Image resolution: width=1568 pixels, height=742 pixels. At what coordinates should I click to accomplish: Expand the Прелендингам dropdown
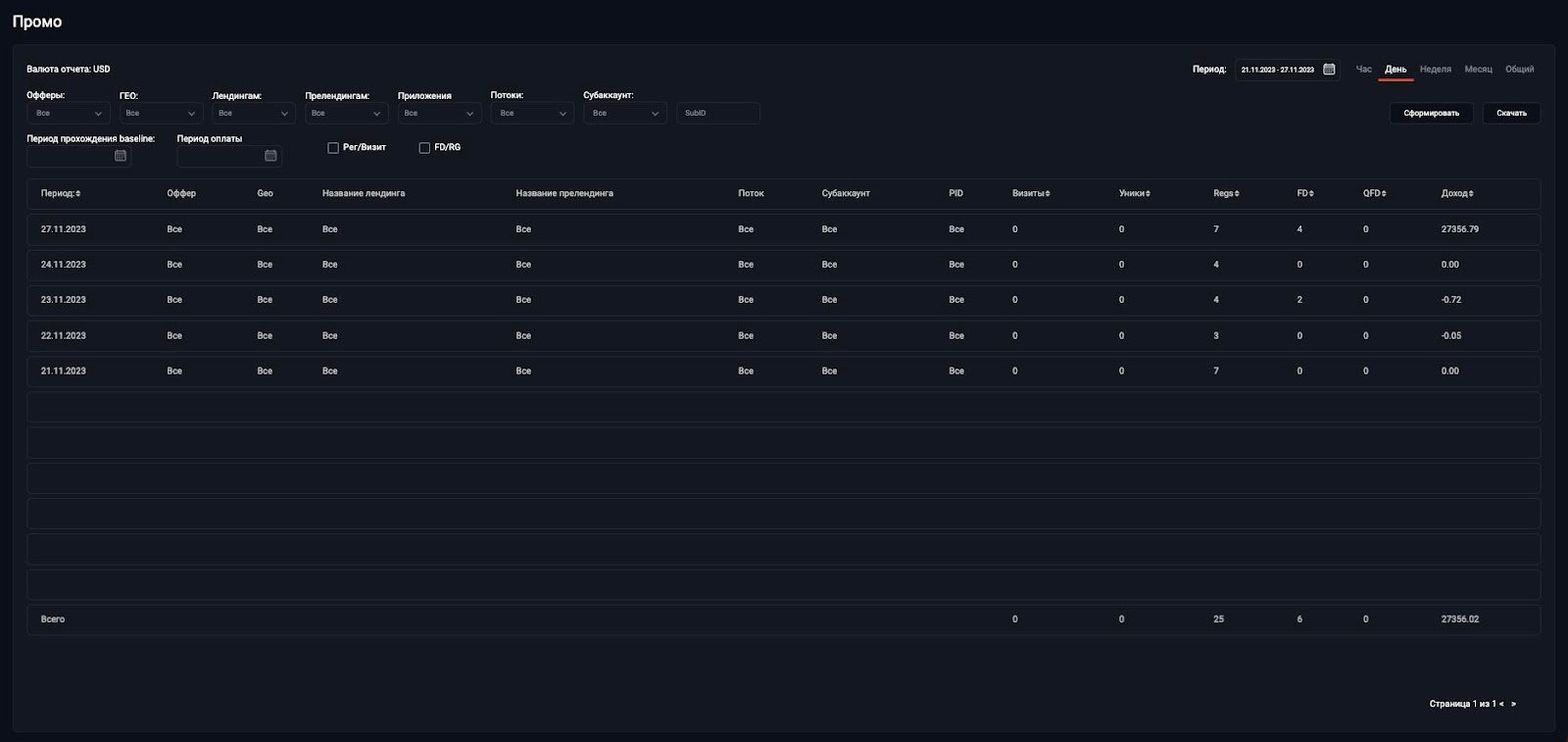(x=346, y=114)
